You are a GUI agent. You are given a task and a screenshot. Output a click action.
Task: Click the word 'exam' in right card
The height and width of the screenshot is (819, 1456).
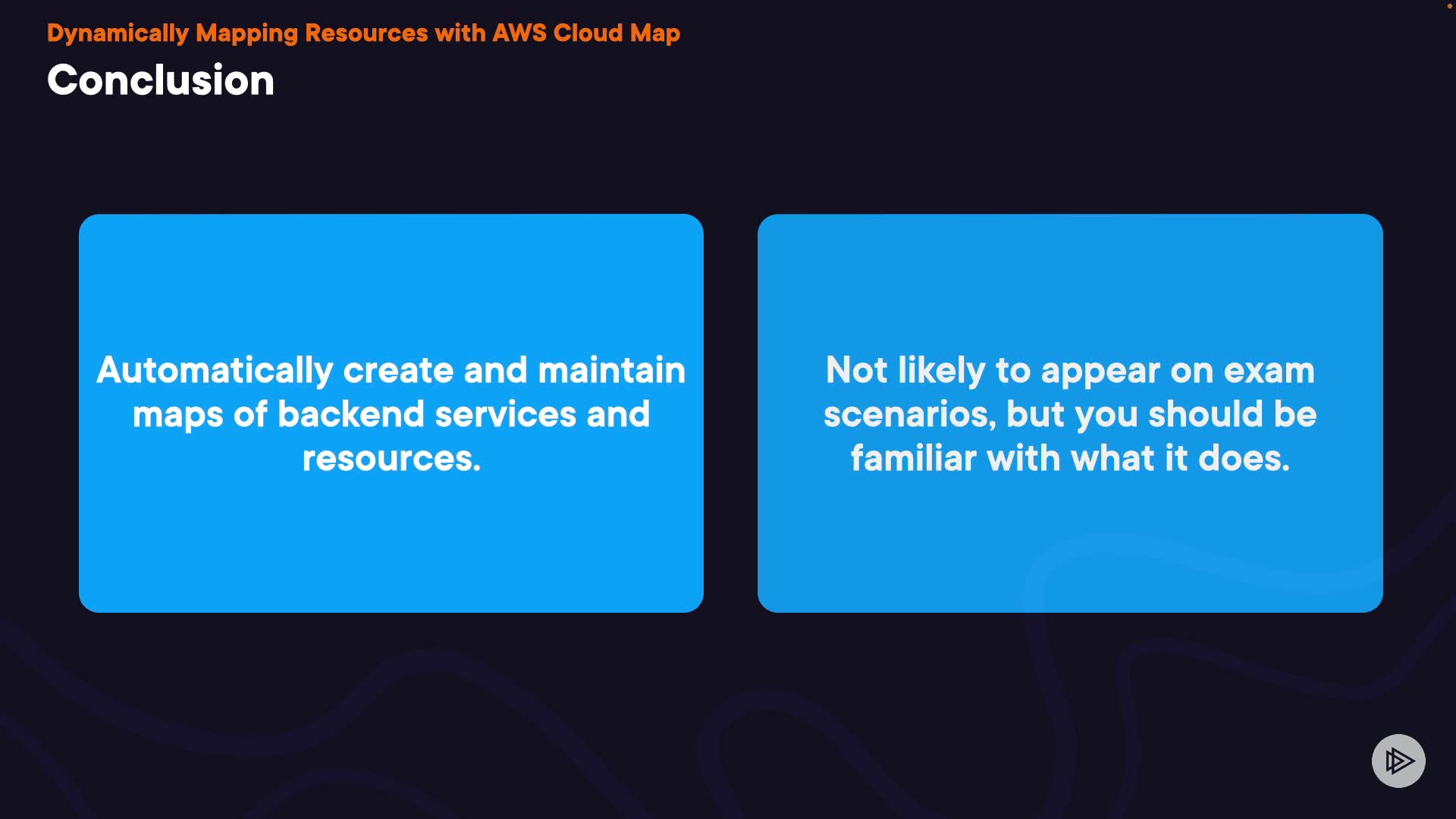pyautogui.click(x=1269, y=370)
